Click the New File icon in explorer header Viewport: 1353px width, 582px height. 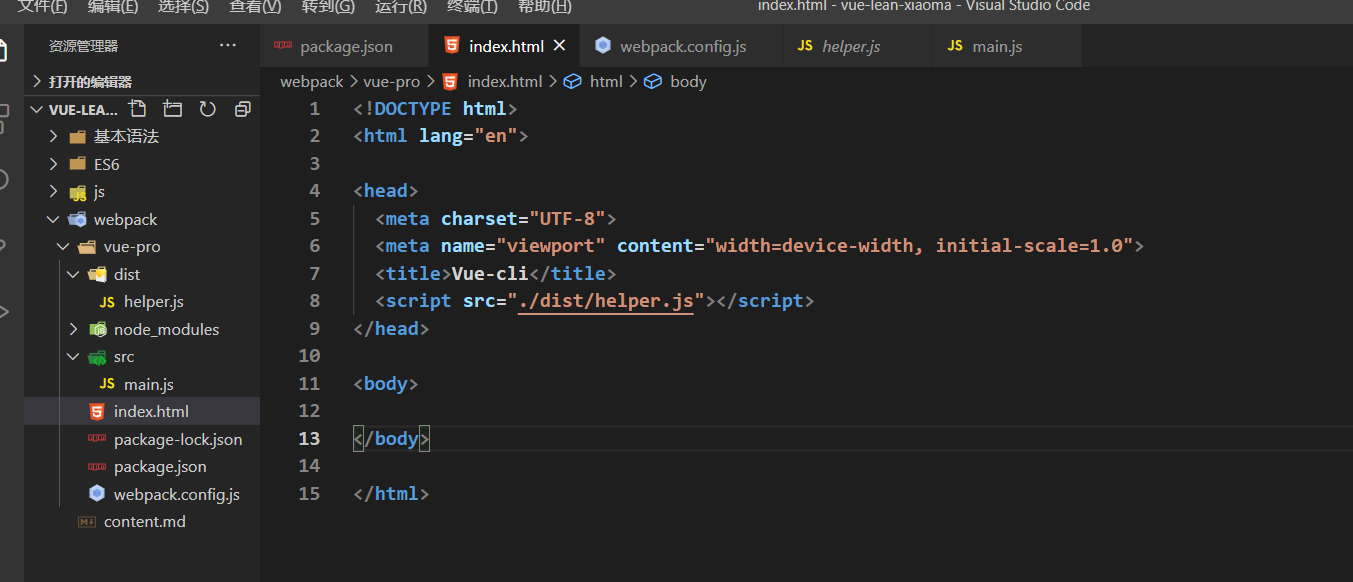click(138, 109)
